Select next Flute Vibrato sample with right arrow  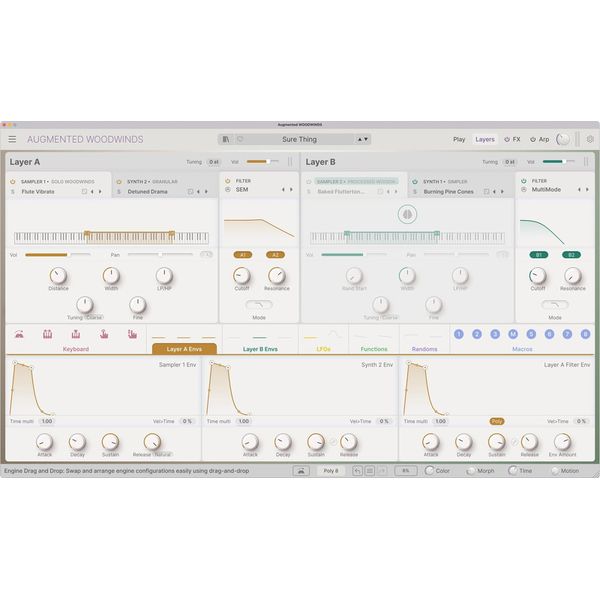100,191
